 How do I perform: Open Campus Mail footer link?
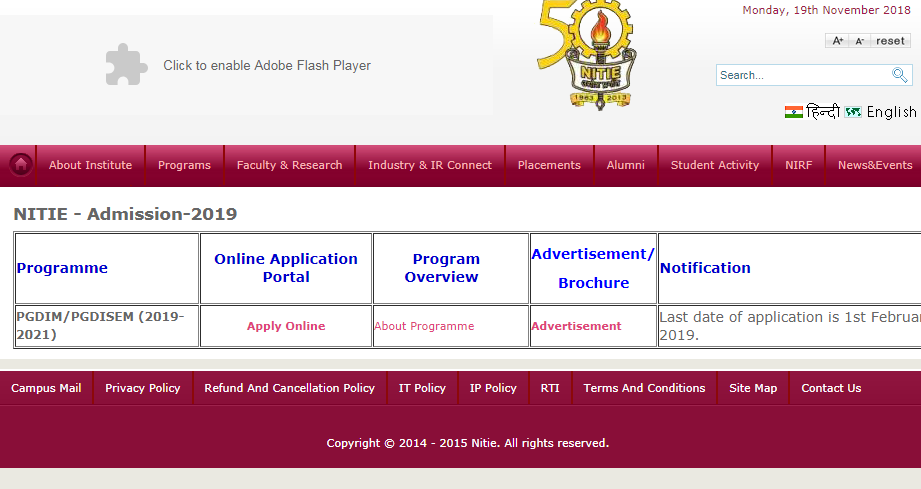46,388
